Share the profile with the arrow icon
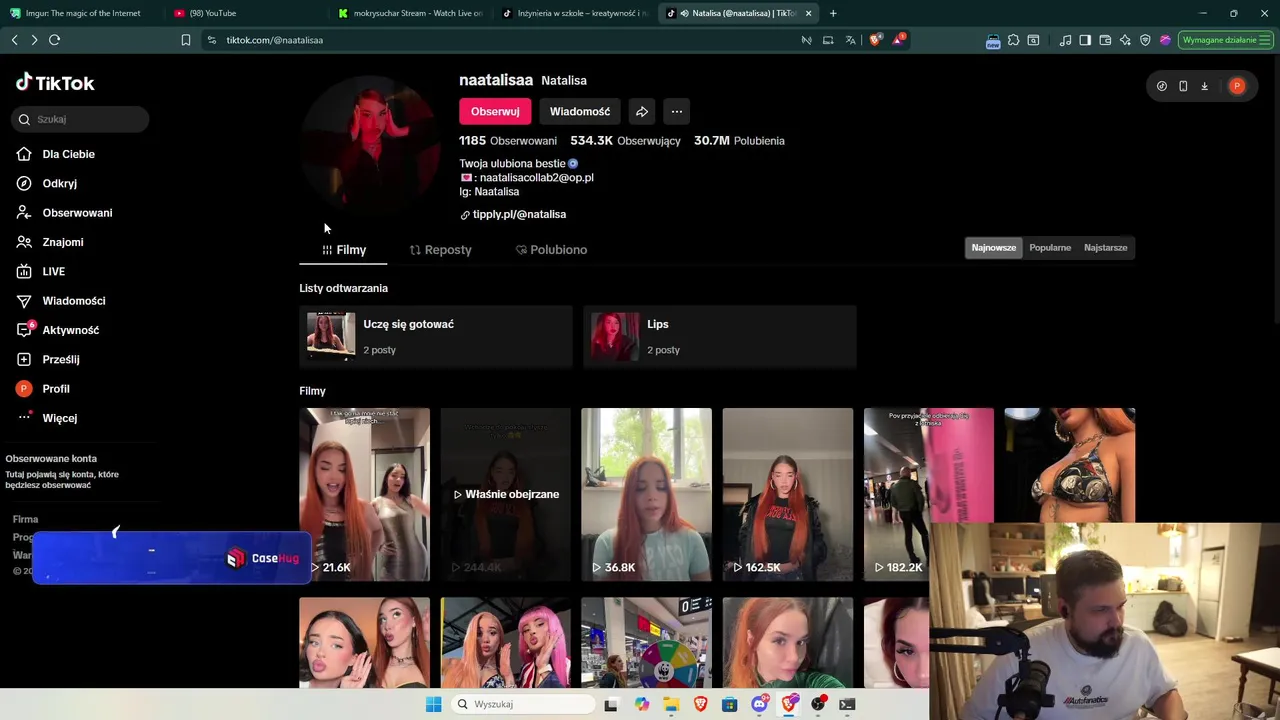This screenshot has width=1280, height=720. [642, 111]
